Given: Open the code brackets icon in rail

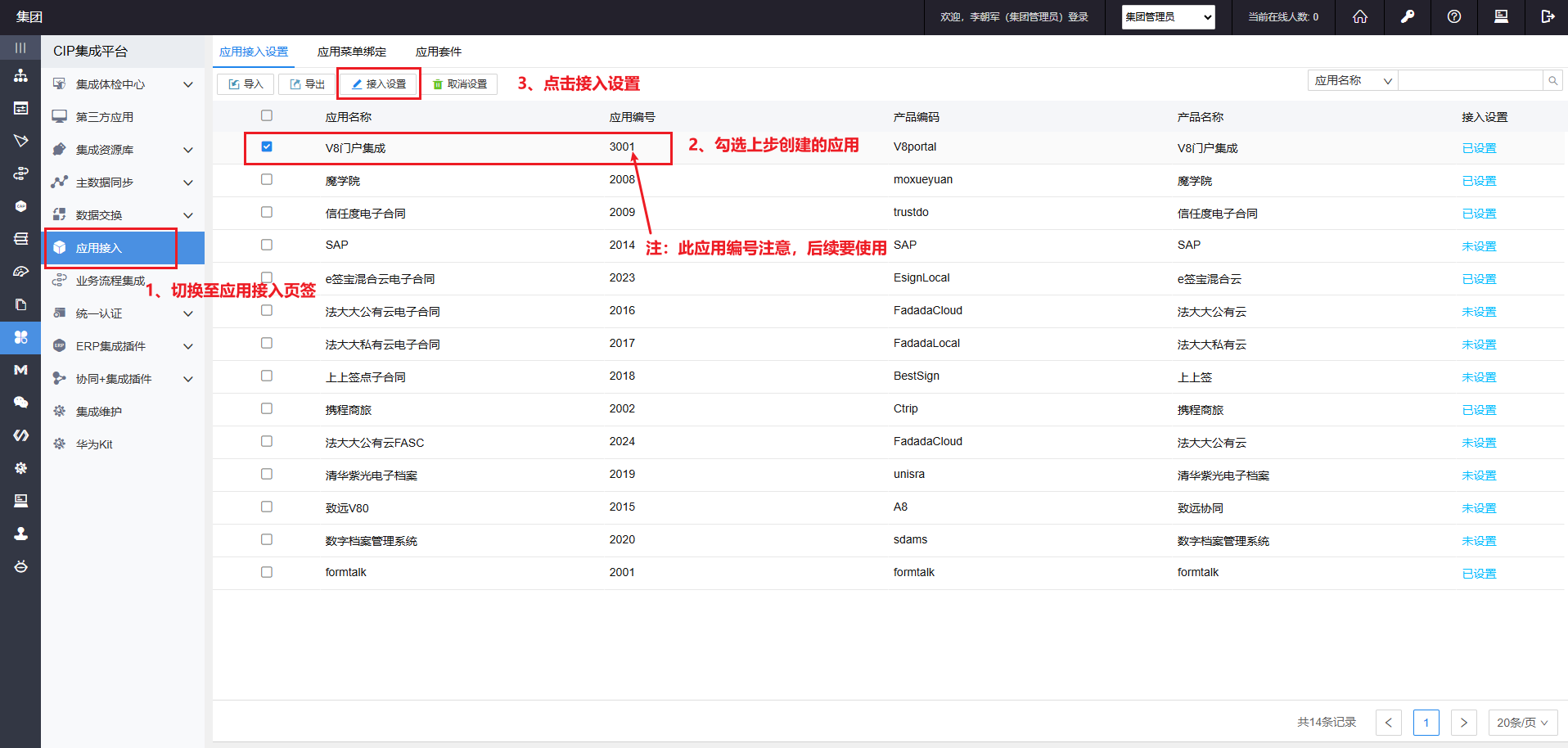Looking at the screenshot, I should pyautogui.click(x=20, y=435).
